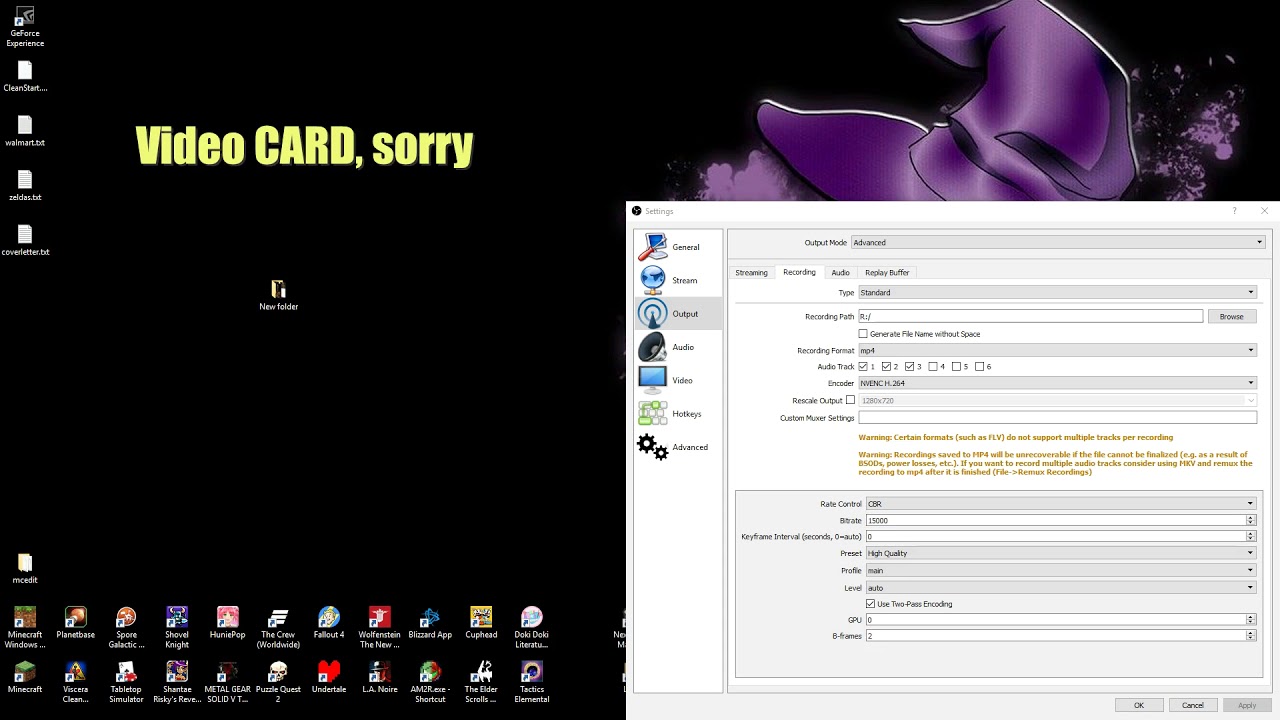Confirm settings with OK button

pyautogui.click(x=1138, y=705)
